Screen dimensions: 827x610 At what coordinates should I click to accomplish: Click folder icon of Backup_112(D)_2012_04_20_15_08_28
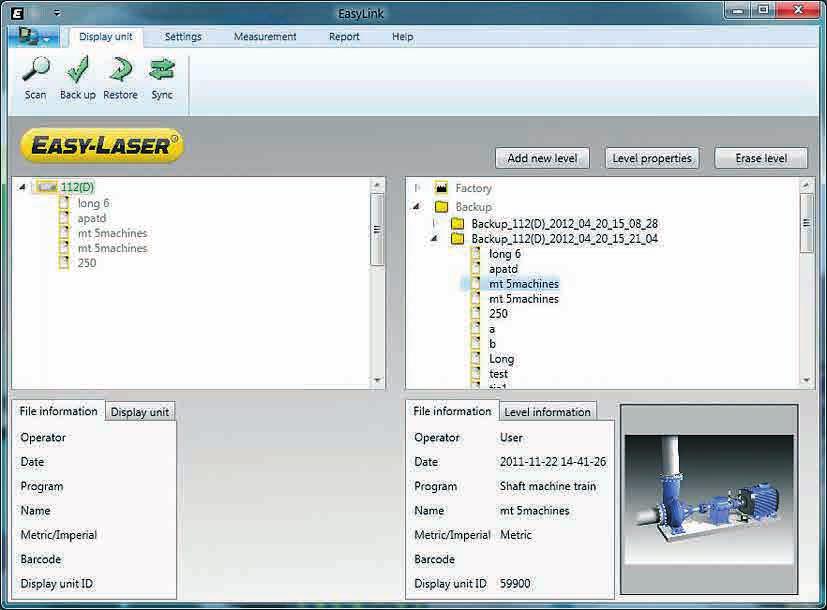coord(457,224)
